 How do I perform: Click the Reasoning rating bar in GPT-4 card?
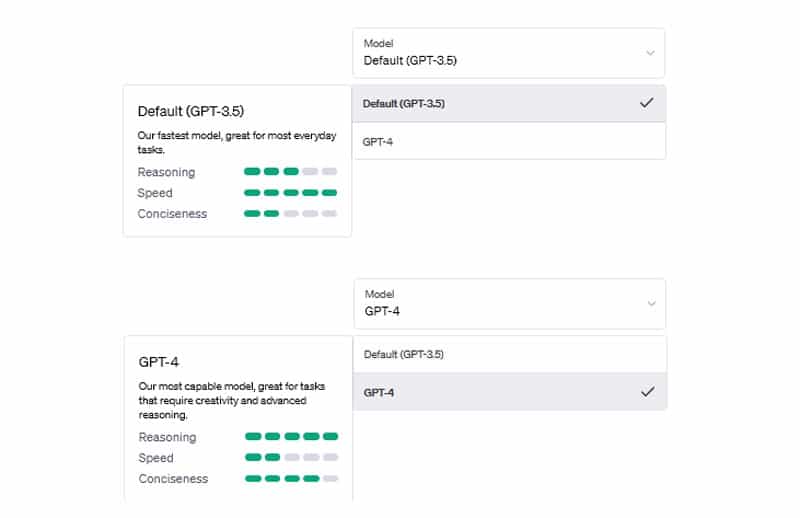click(x=291, y=436)
